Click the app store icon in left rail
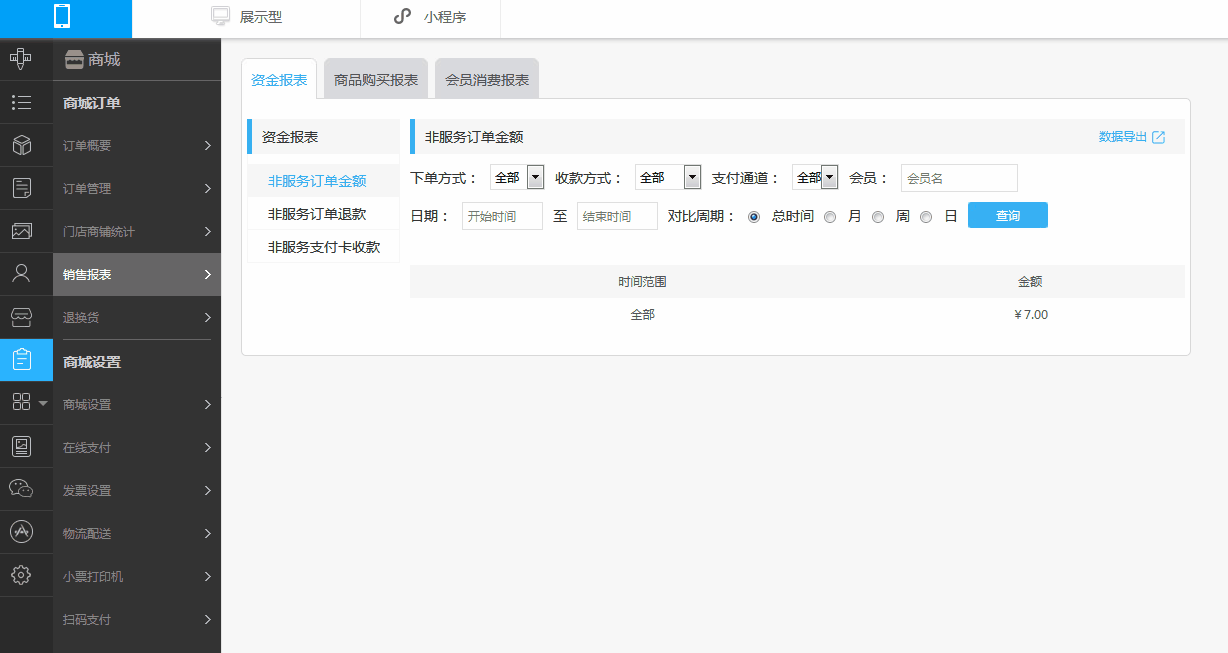1228x653 pixels. [21, 532]
